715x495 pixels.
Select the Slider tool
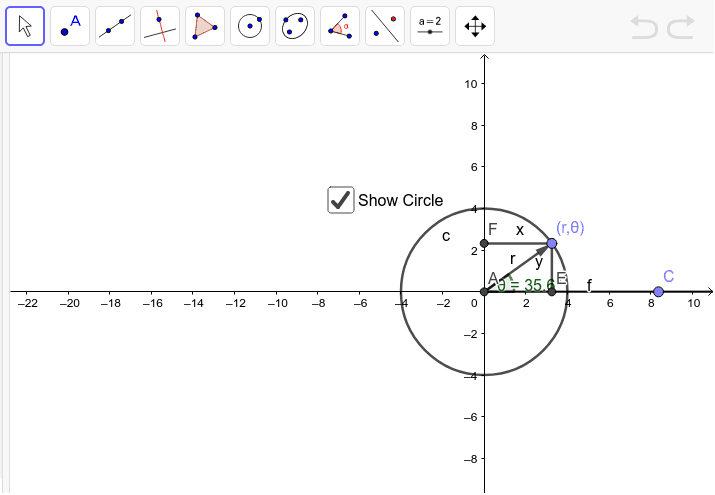pos(430,27)
